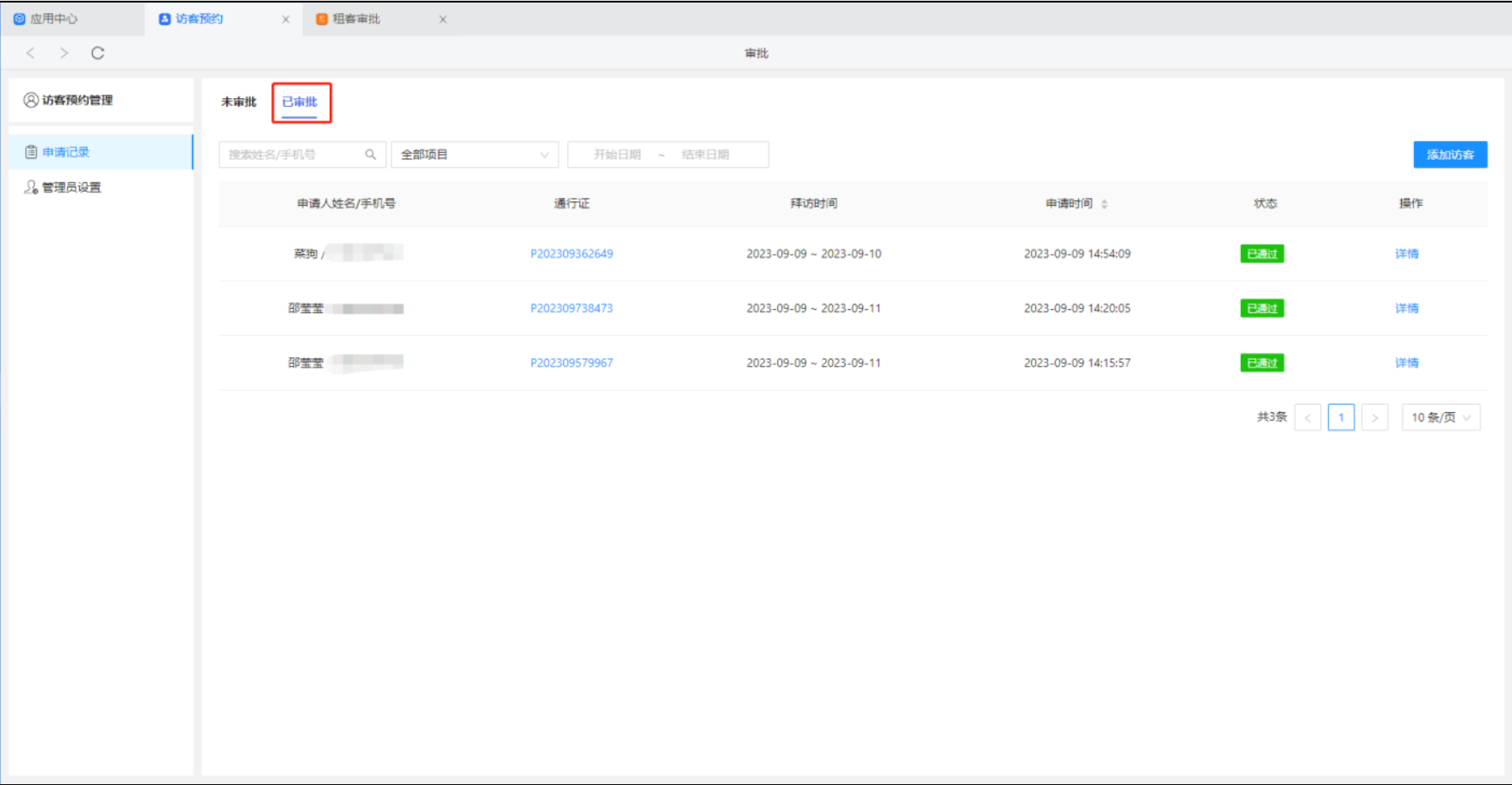Click the 搜索姓名/手机号 search field
Image resolution: width=1512 pixels, height=785 pixels.
click(293, 155)
